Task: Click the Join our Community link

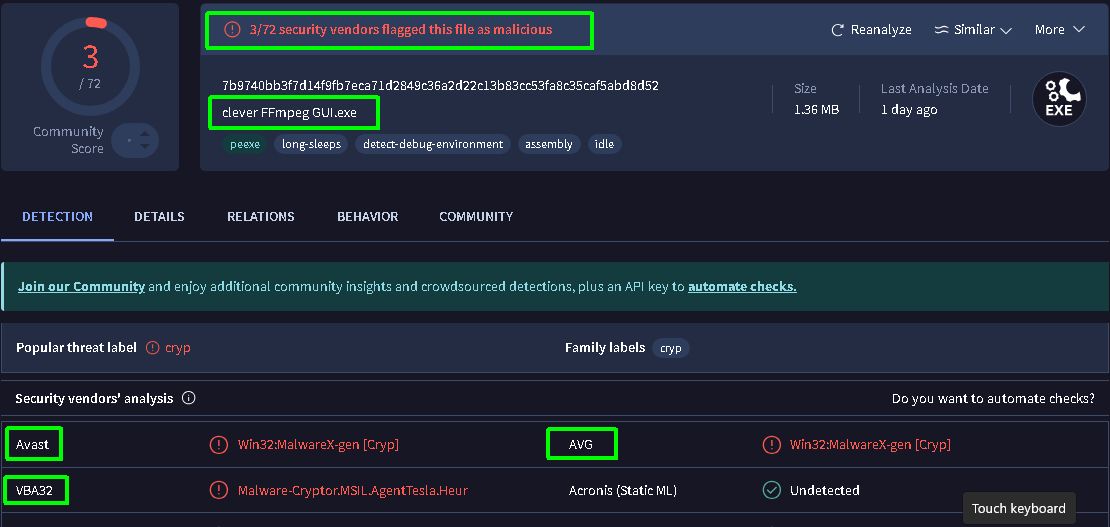Action: [81, 286]
